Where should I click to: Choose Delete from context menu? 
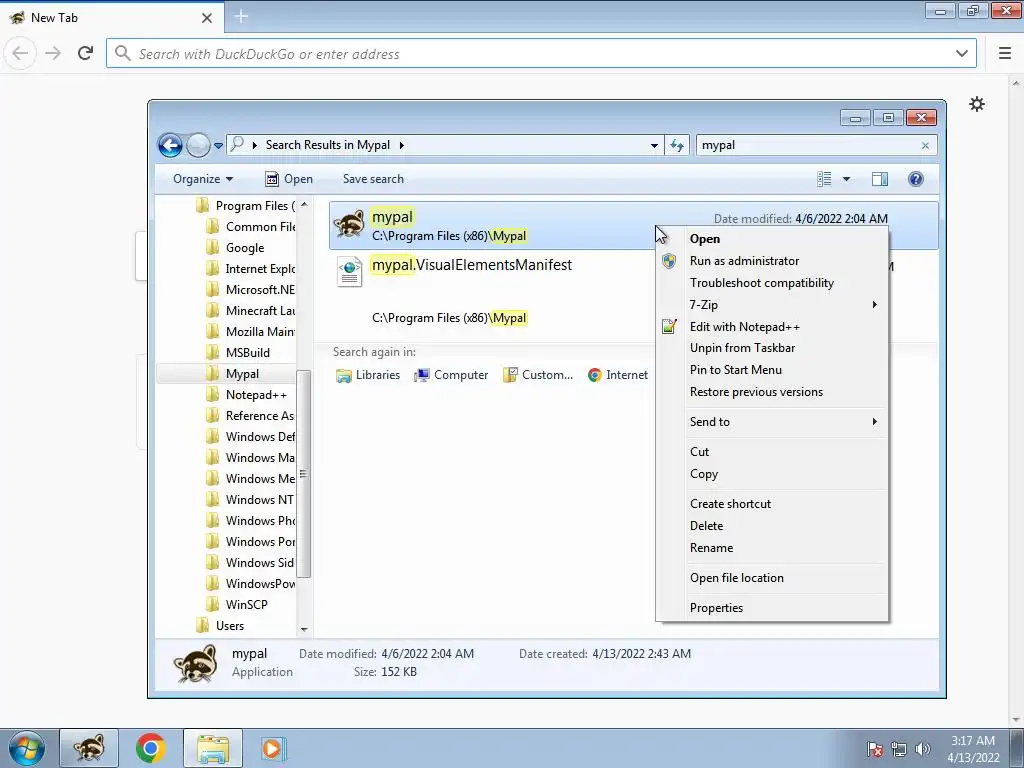coord(773,526)
